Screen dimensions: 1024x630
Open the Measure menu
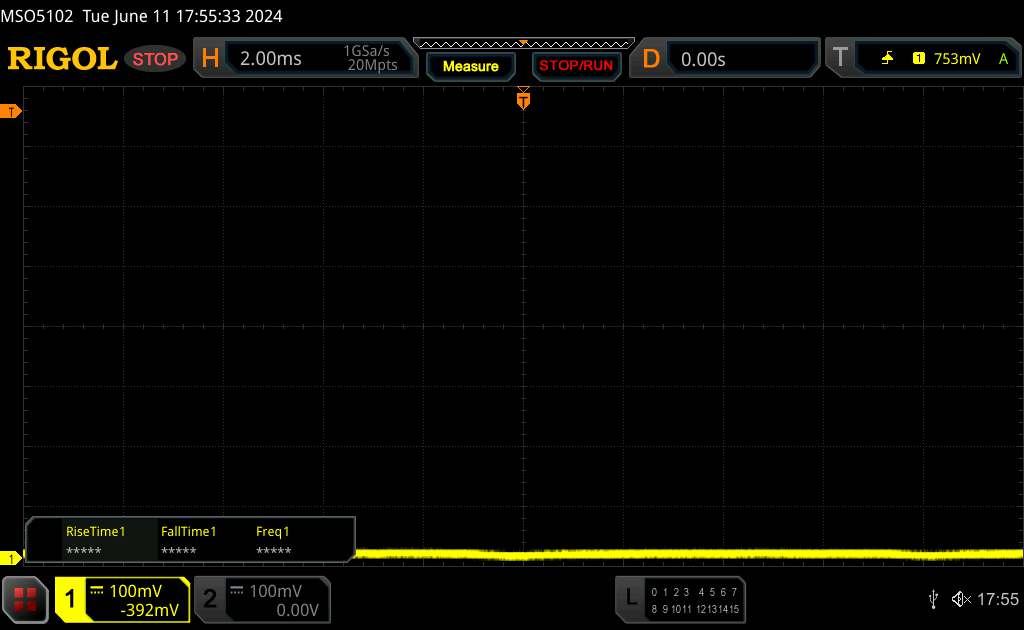click(470, 66)
